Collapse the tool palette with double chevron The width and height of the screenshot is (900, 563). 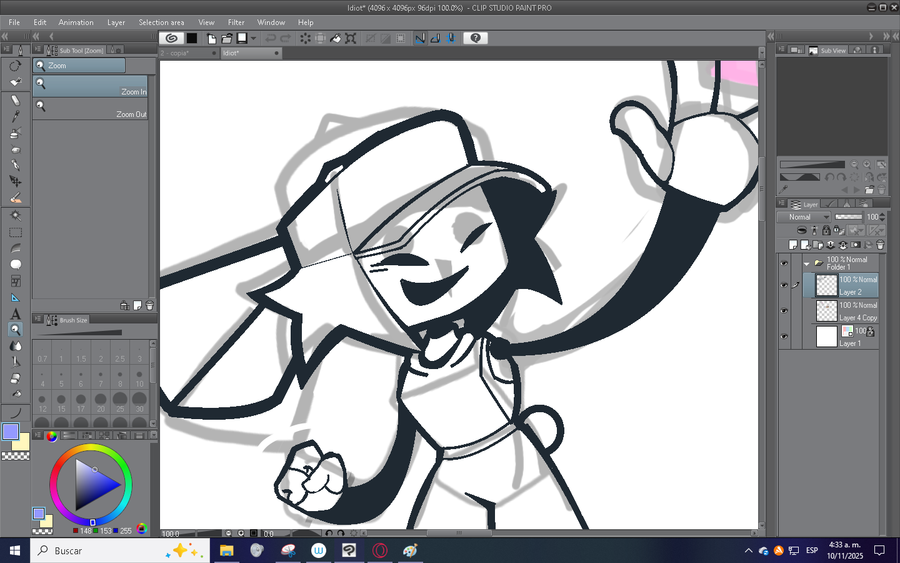(5, 36)
